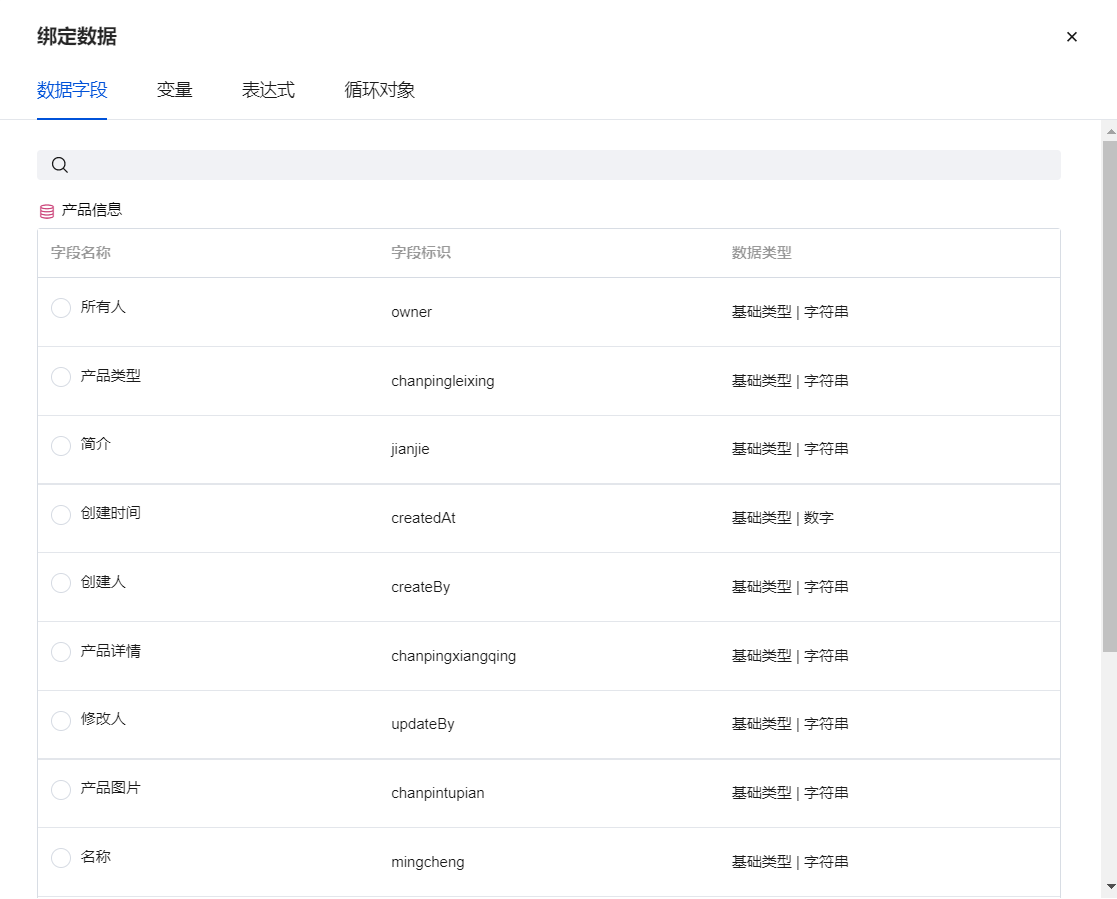Click the 创建时间 field name
1117x899 pixels.
(x=110, y=513)
